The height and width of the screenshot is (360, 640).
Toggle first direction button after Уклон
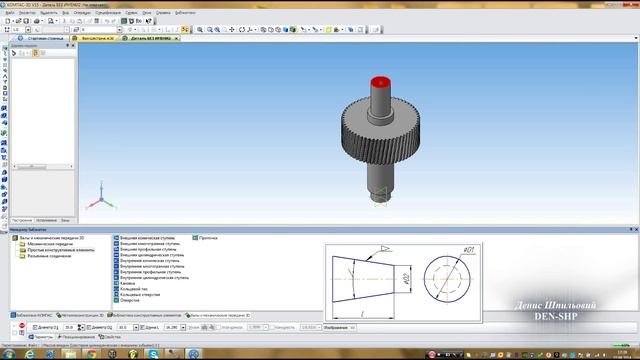pos(204,327)
